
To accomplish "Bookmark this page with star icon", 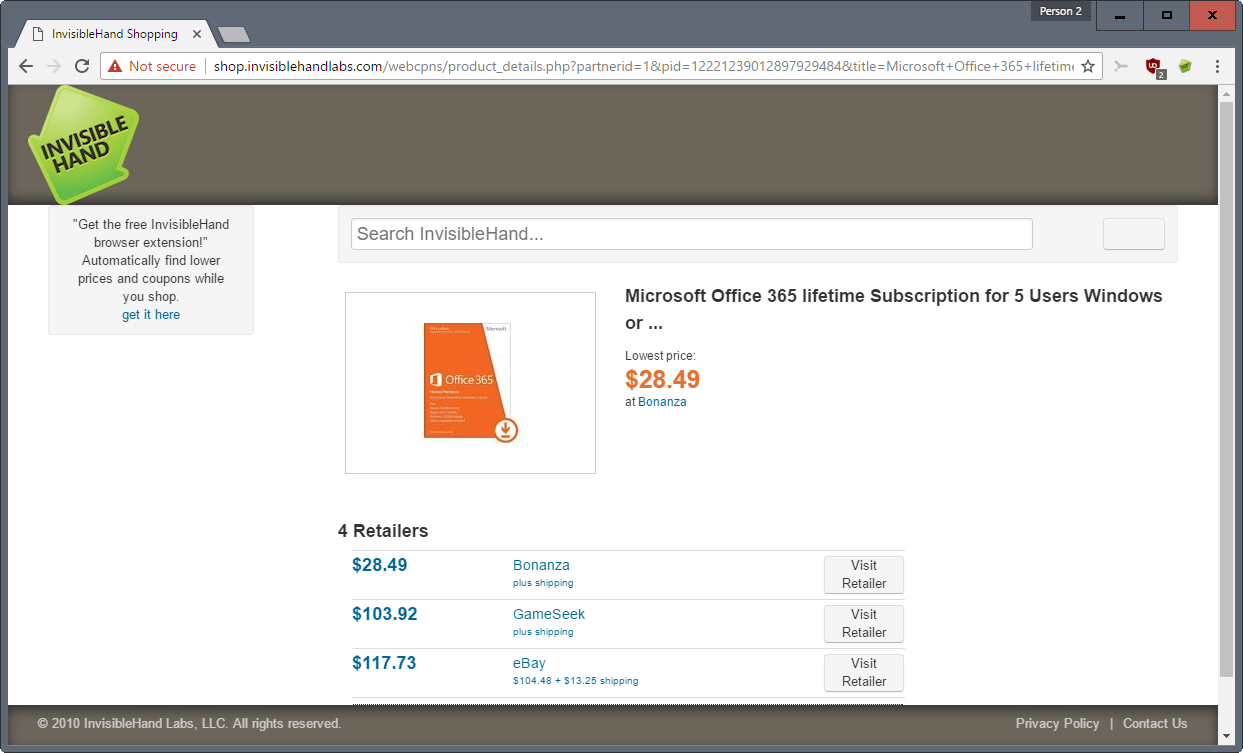I will (x=1088, y=66).
